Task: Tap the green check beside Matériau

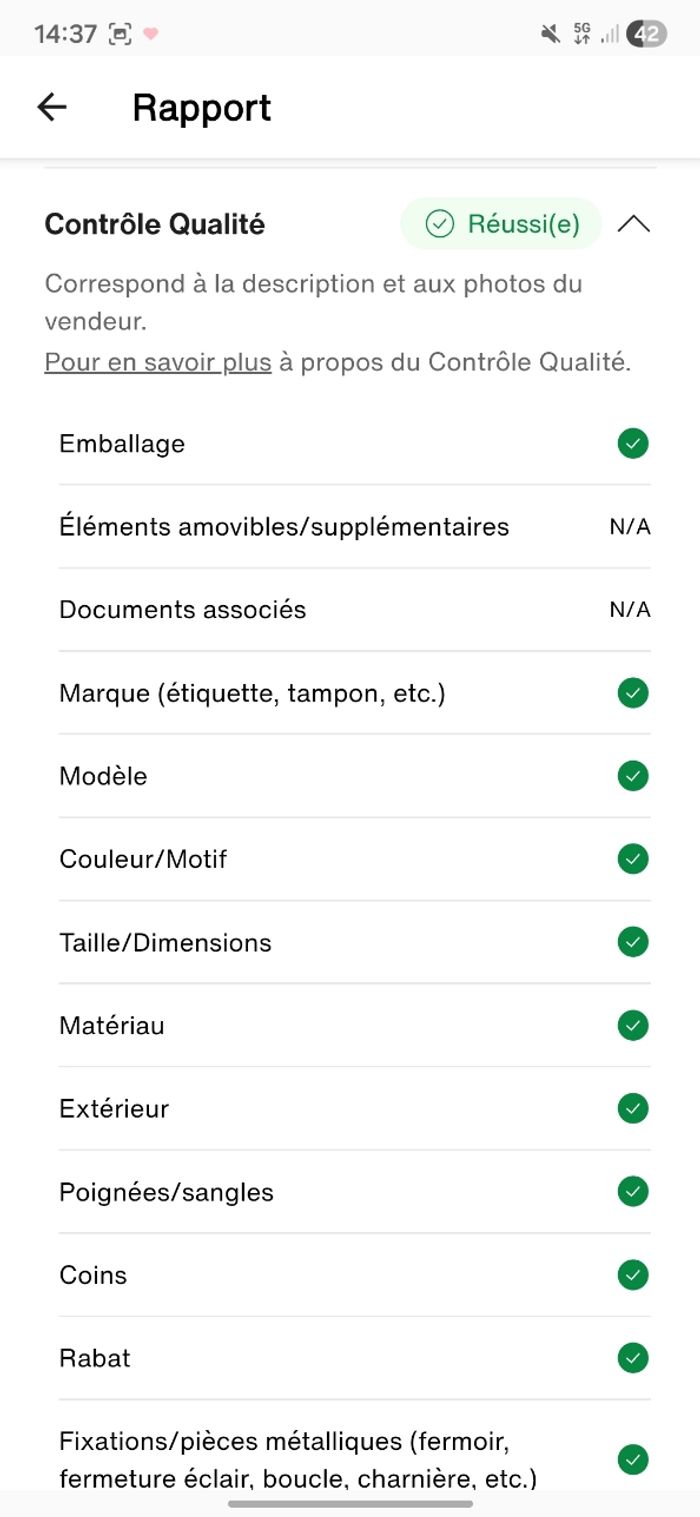Action: tap(632, 1025)
